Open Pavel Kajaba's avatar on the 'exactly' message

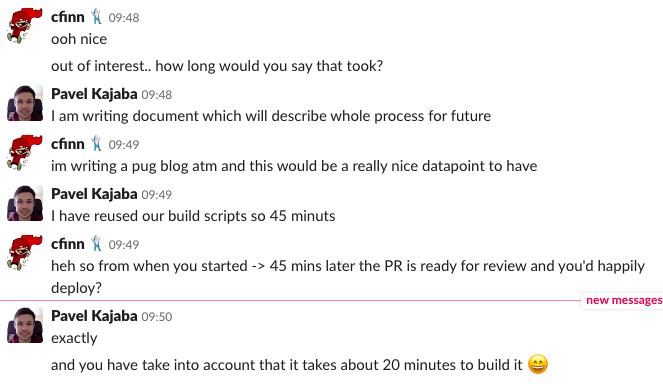pos(25,325)
